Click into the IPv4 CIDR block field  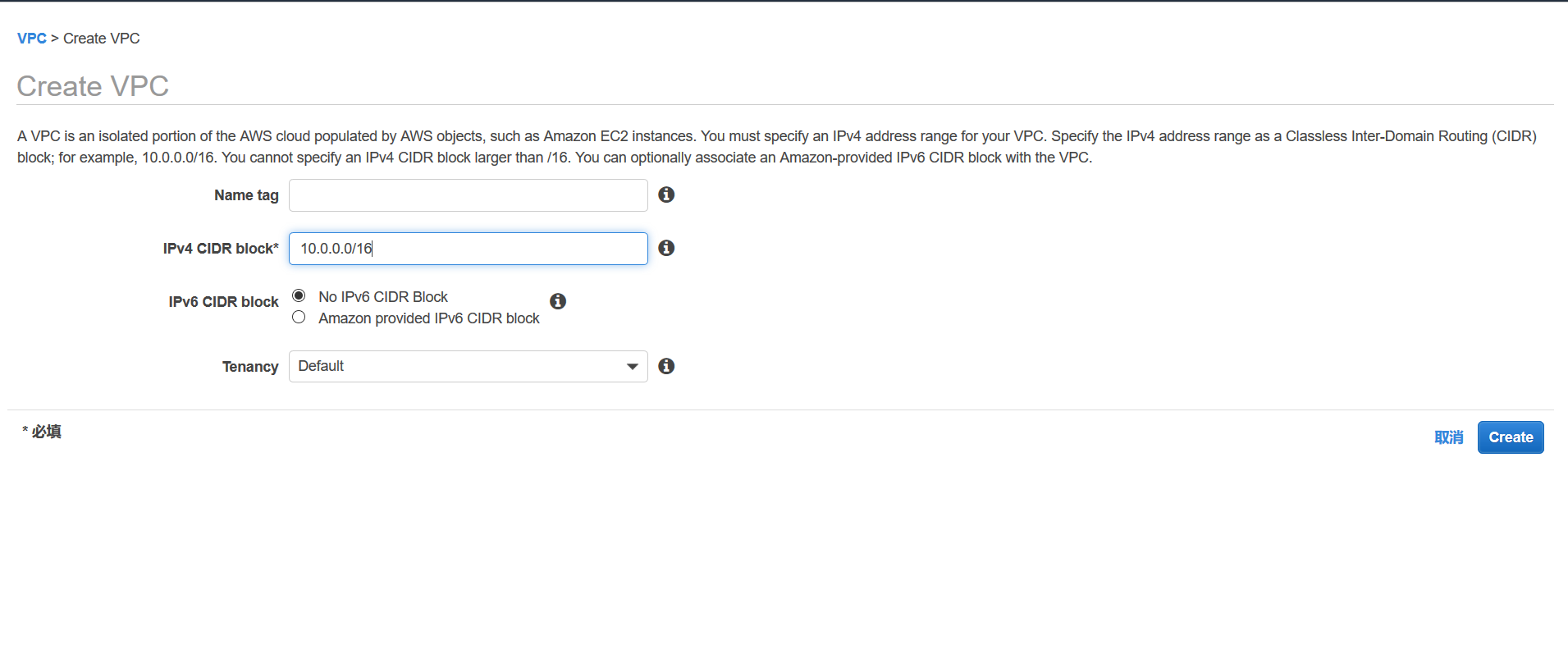click(x=469, y=249)
